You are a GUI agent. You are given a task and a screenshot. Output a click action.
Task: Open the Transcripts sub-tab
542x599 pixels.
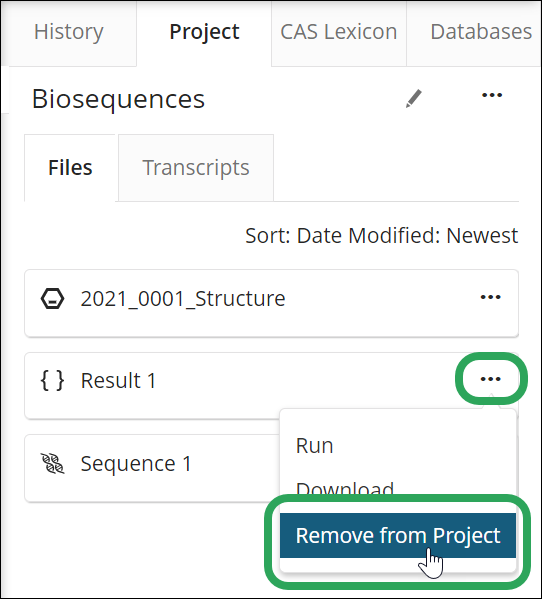click(x=196, y=167)
